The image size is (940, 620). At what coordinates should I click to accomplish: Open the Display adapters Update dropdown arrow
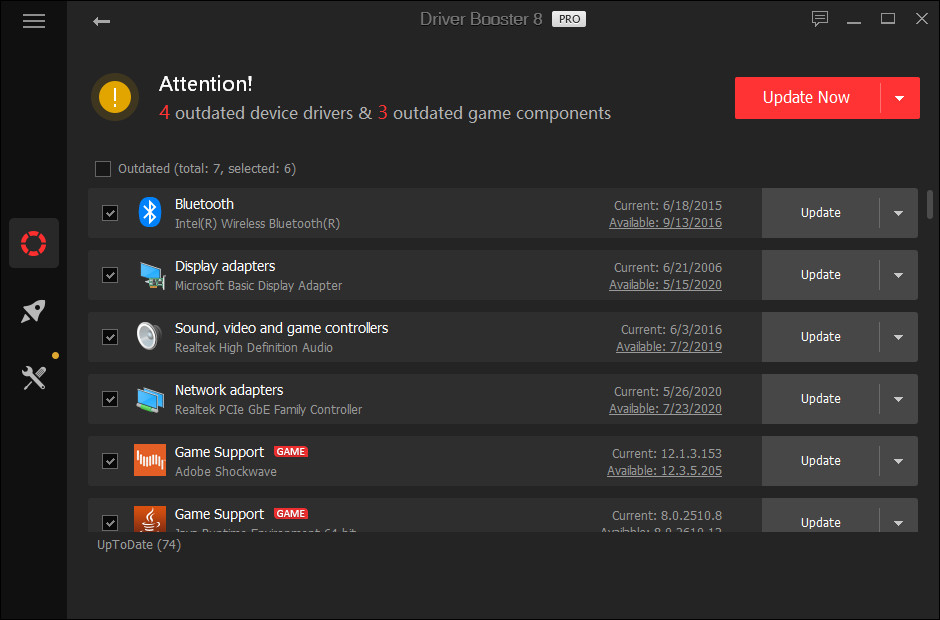tap(898, 275)
